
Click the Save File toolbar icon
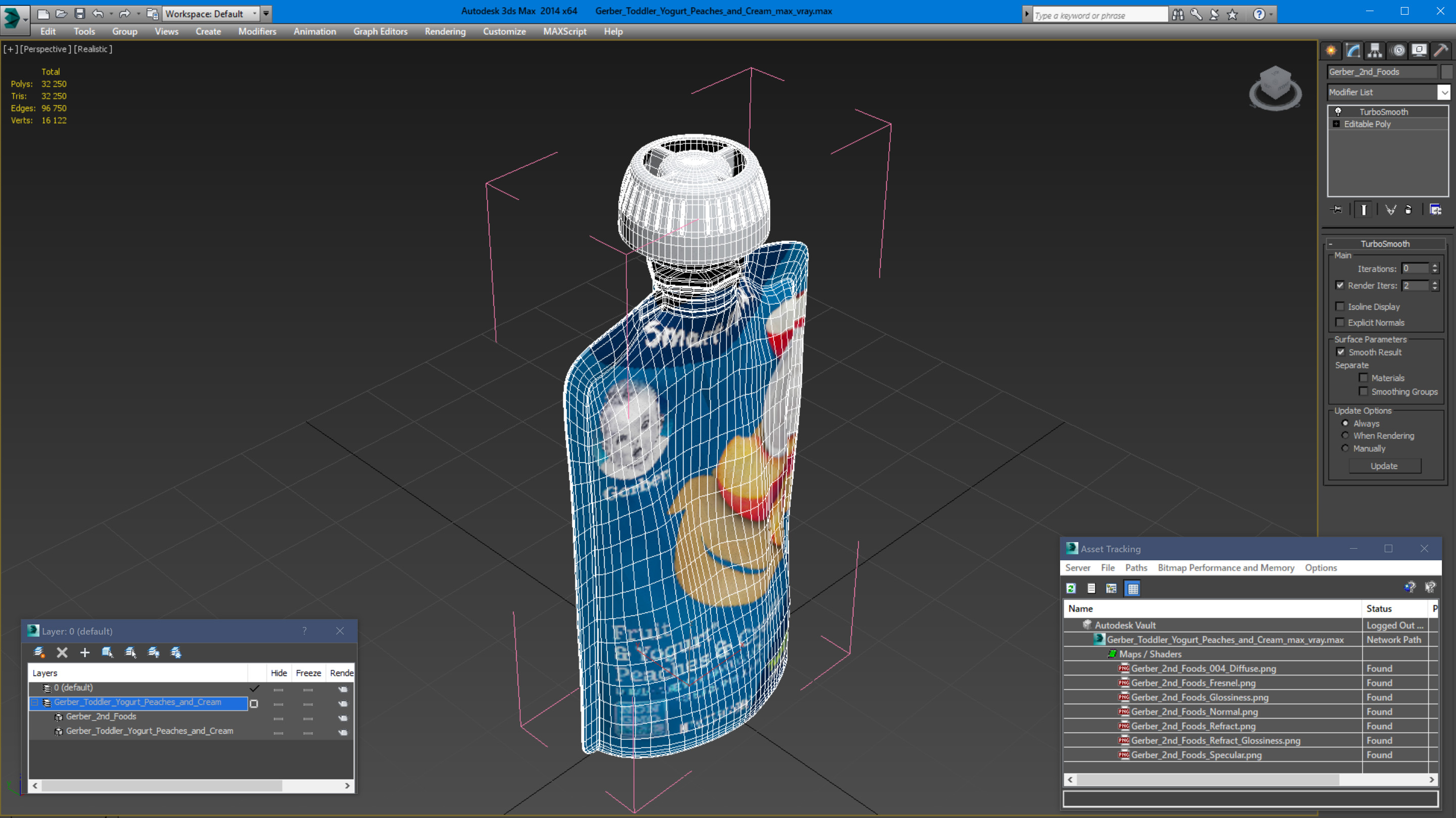[x=79, y=14]
